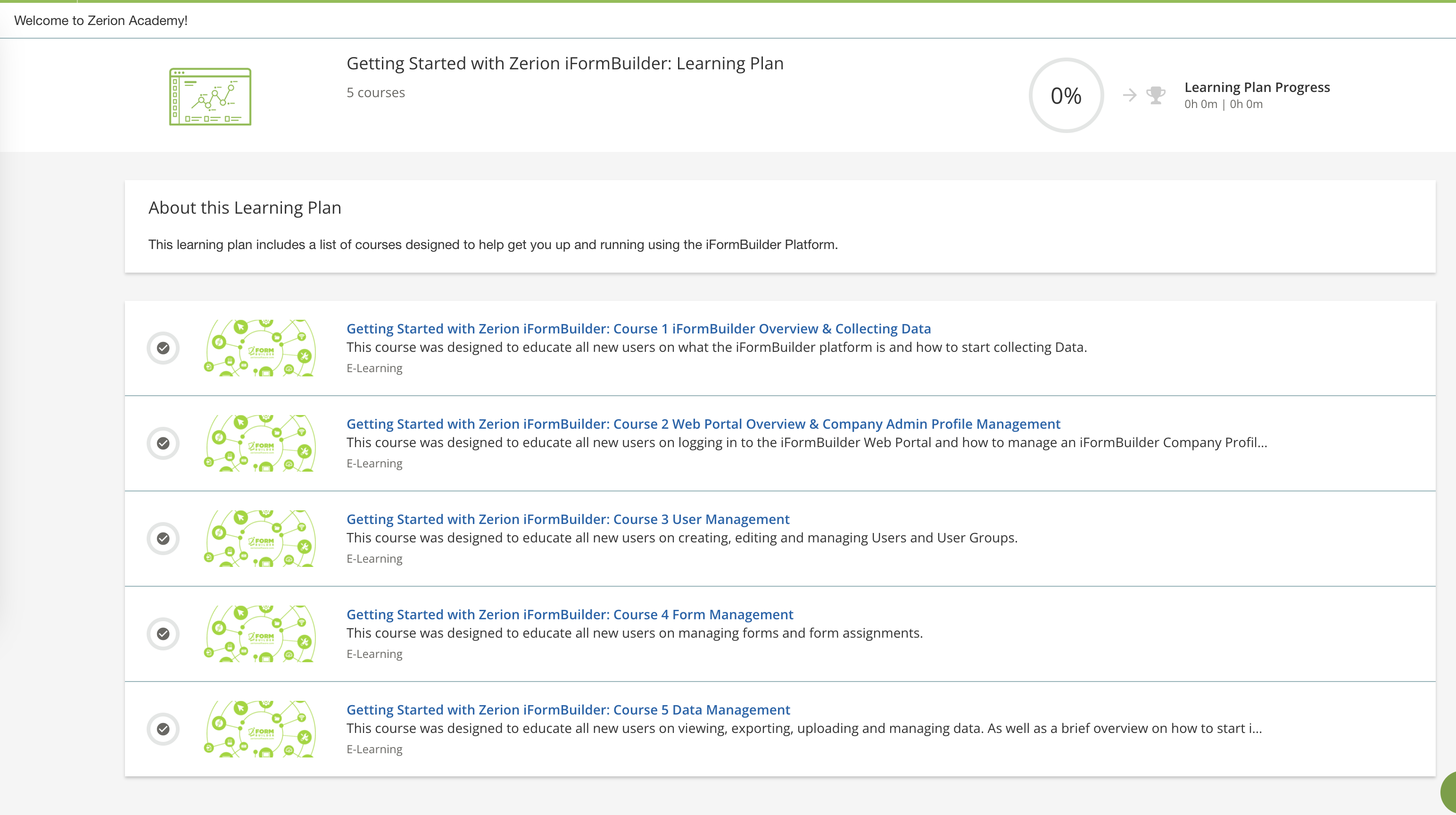
Task: Click the learning plan chart icon
Action: click(210, 97)
